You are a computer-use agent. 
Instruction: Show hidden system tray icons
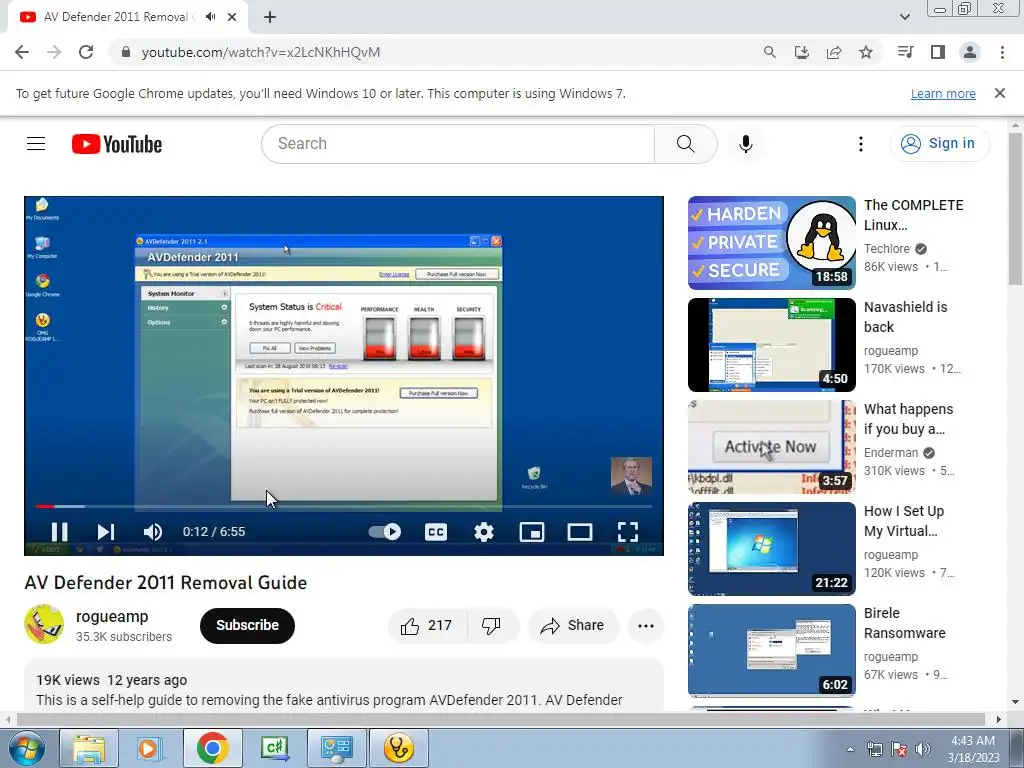coord(850,749)
